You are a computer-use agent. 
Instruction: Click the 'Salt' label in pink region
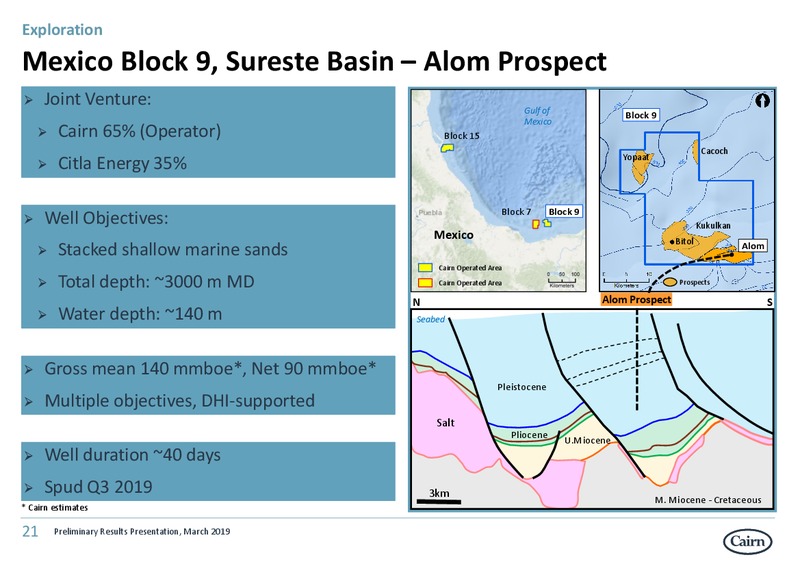445,423
